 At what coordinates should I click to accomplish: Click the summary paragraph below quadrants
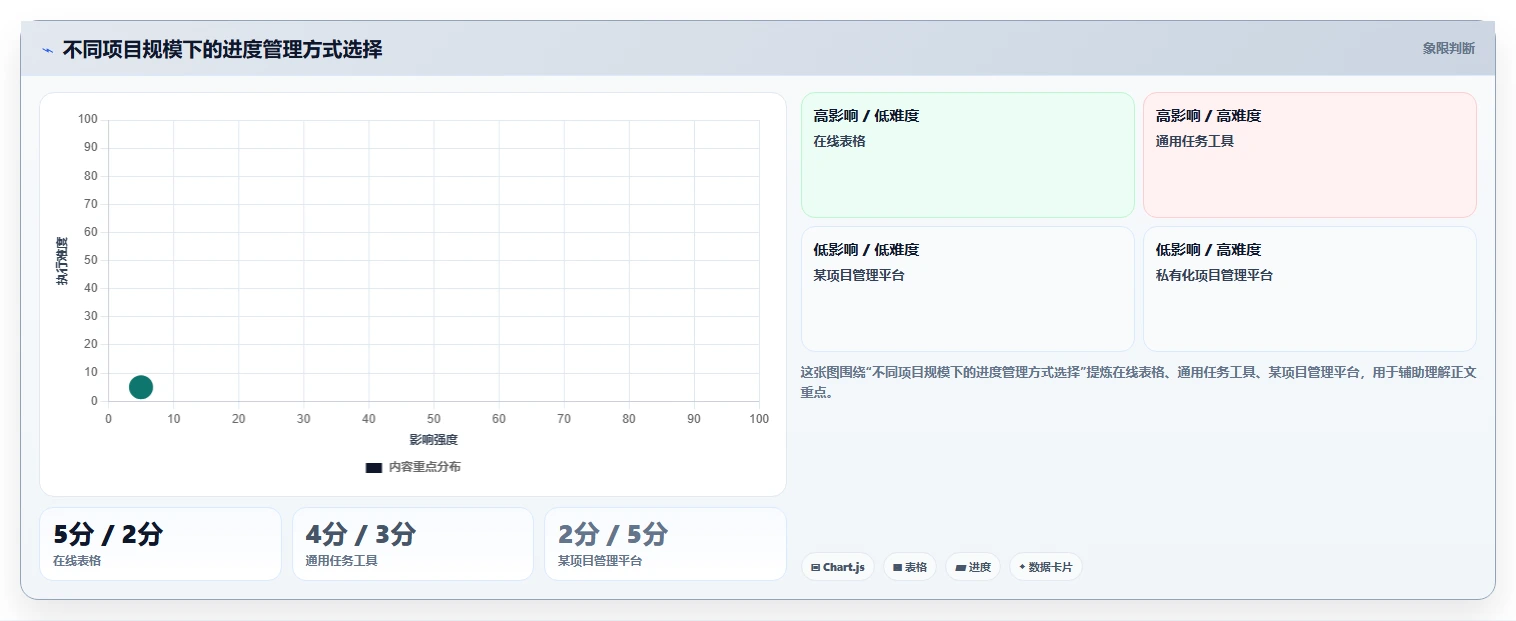[1139, 382]
